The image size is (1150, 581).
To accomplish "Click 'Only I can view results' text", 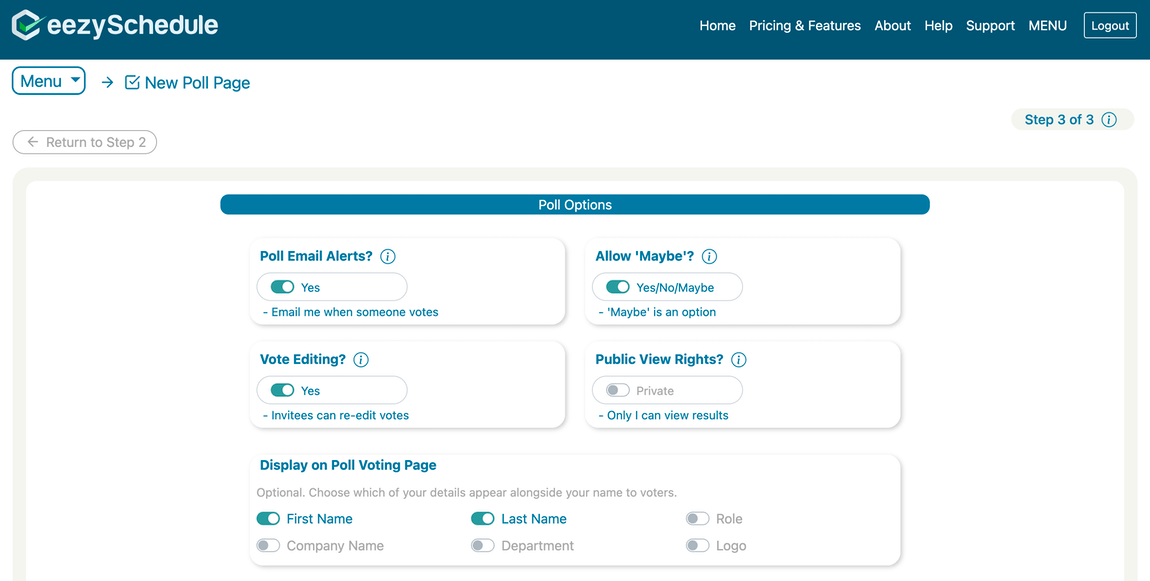I will 664,415.
